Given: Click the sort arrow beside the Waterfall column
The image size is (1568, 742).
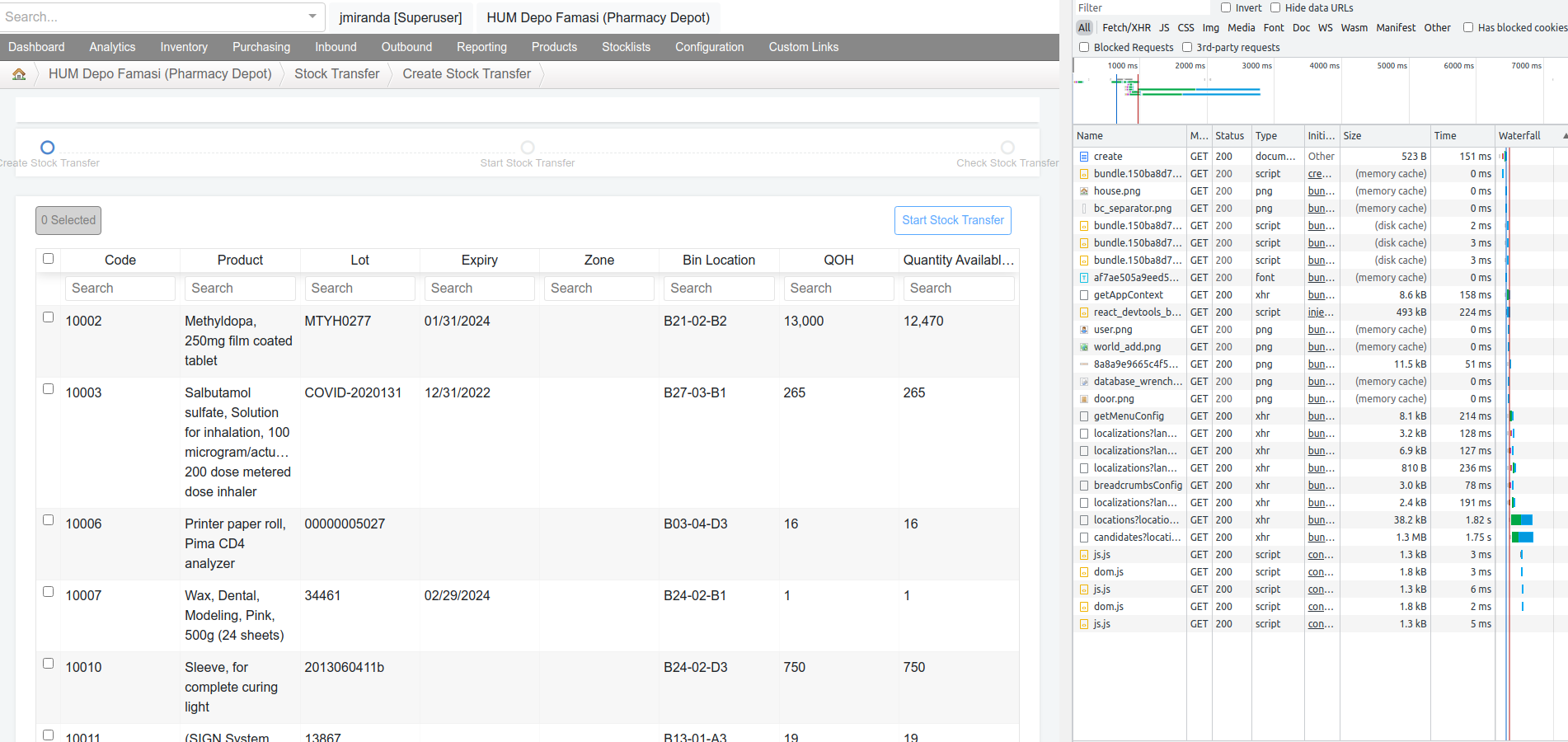Looking at the screenshot, I should (1564, 136).
